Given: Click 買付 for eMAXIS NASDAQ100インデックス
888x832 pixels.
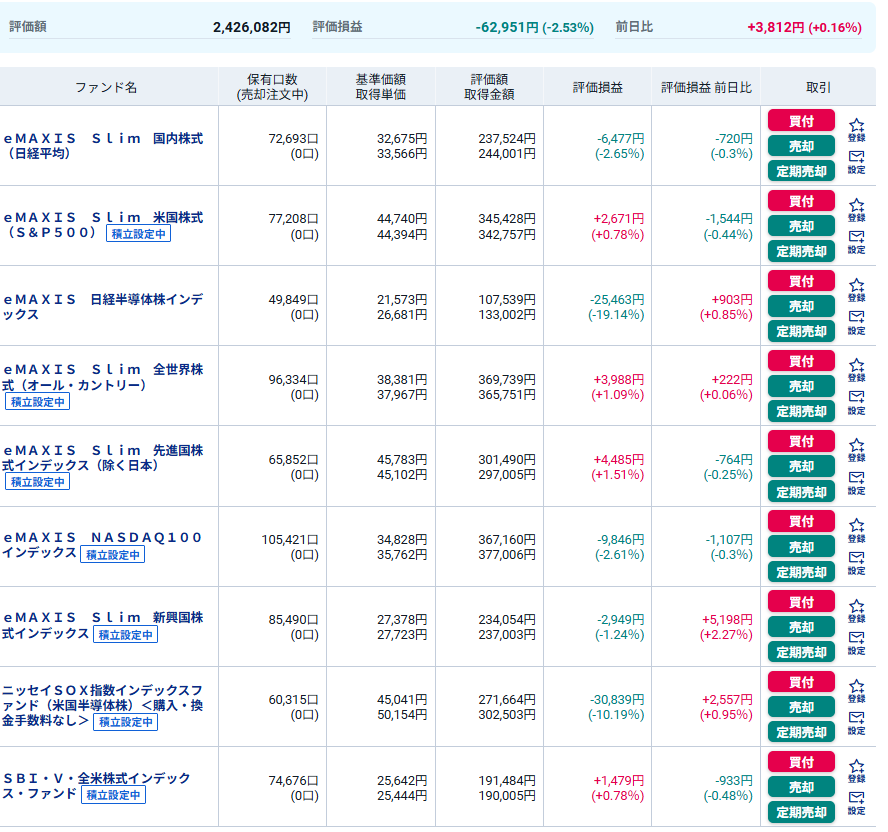Looking at the screenshot, I should coord(801,521).
